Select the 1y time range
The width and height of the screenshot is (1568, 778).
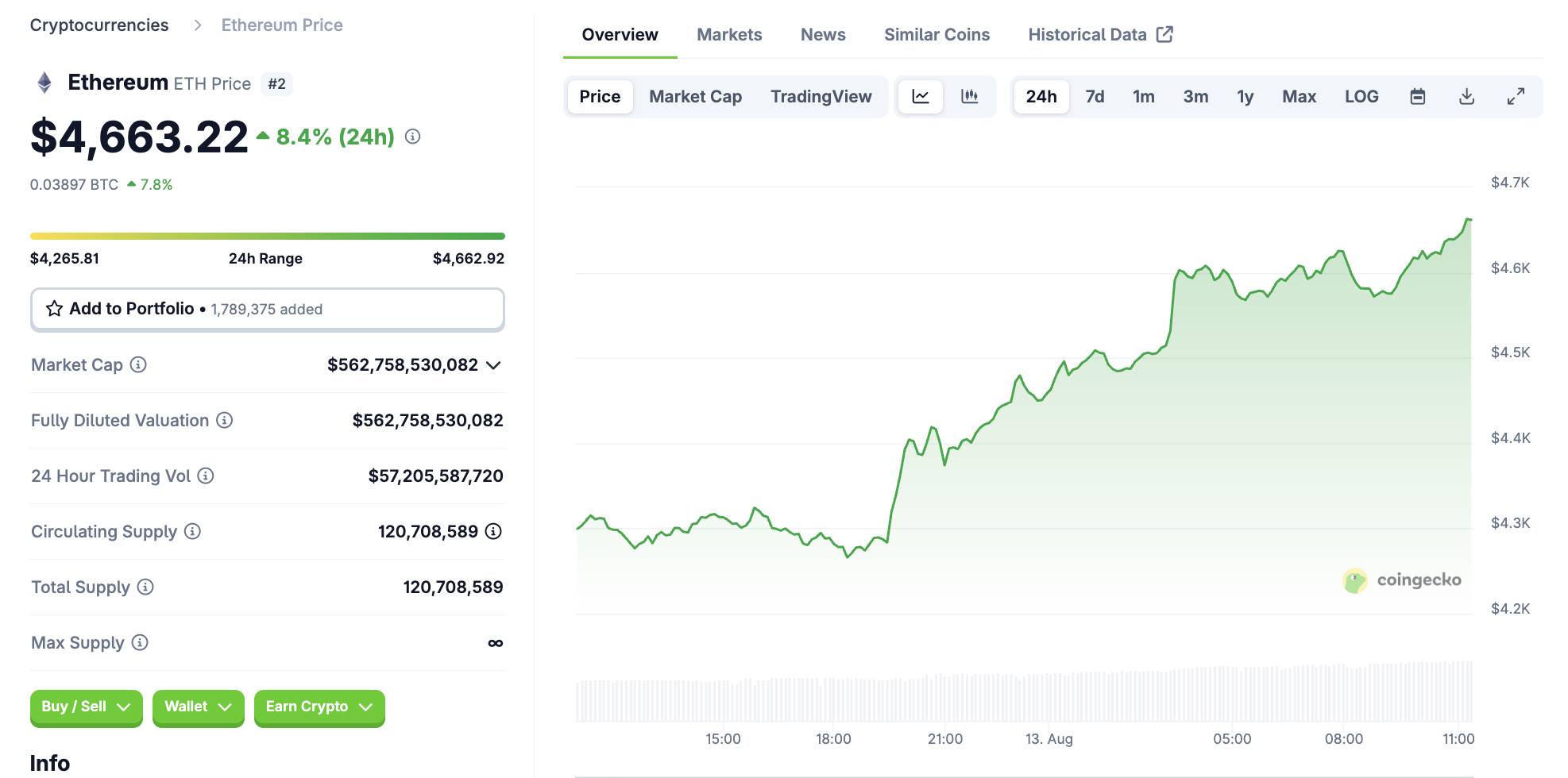coord(1245,97)
